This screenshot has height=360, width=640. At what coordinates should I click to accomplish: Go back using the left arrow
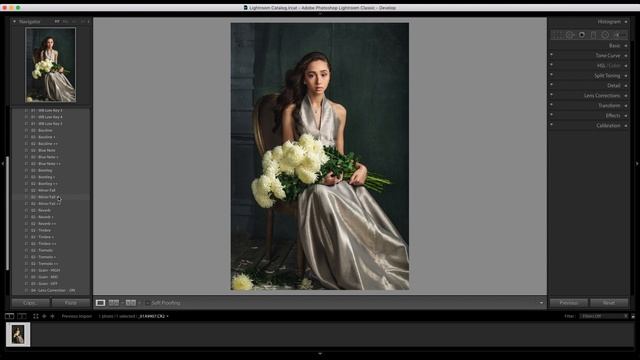click(x=44, y=316)
